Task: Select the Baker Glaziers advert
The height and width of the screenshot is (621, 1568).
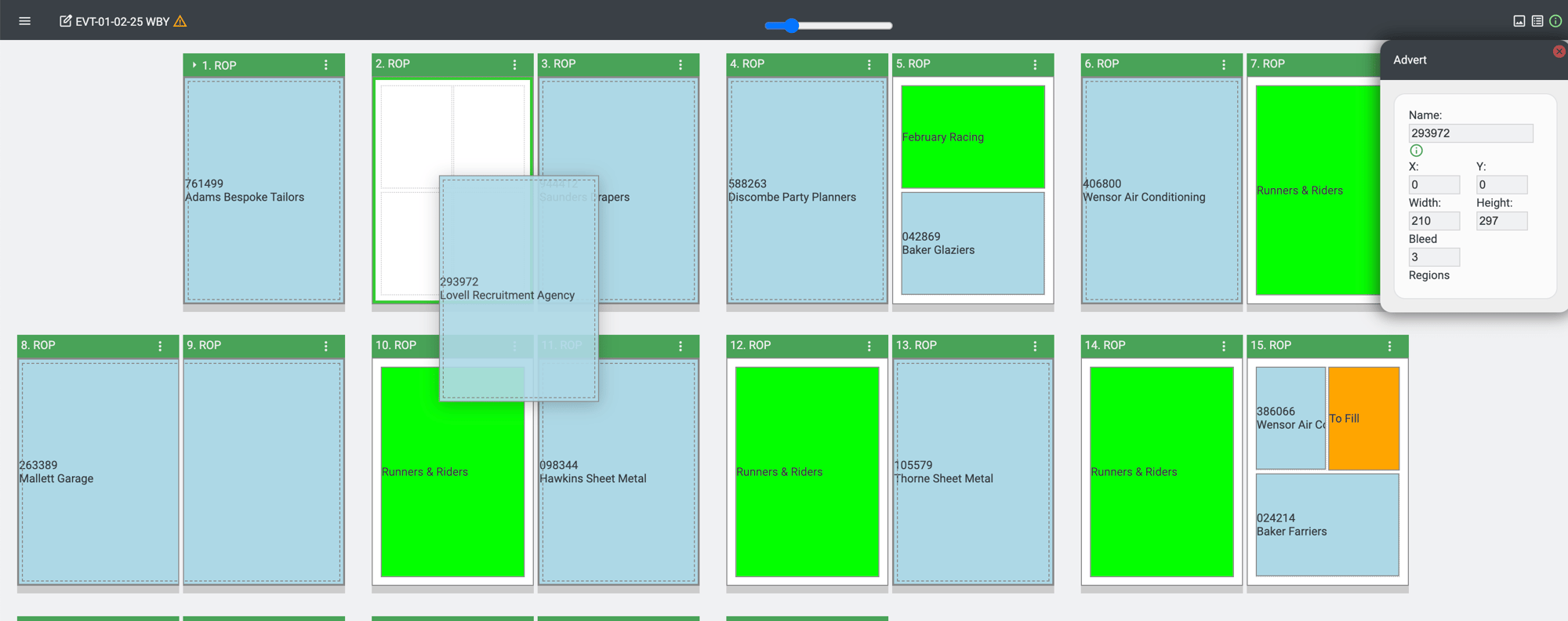Action: point(973,243)
